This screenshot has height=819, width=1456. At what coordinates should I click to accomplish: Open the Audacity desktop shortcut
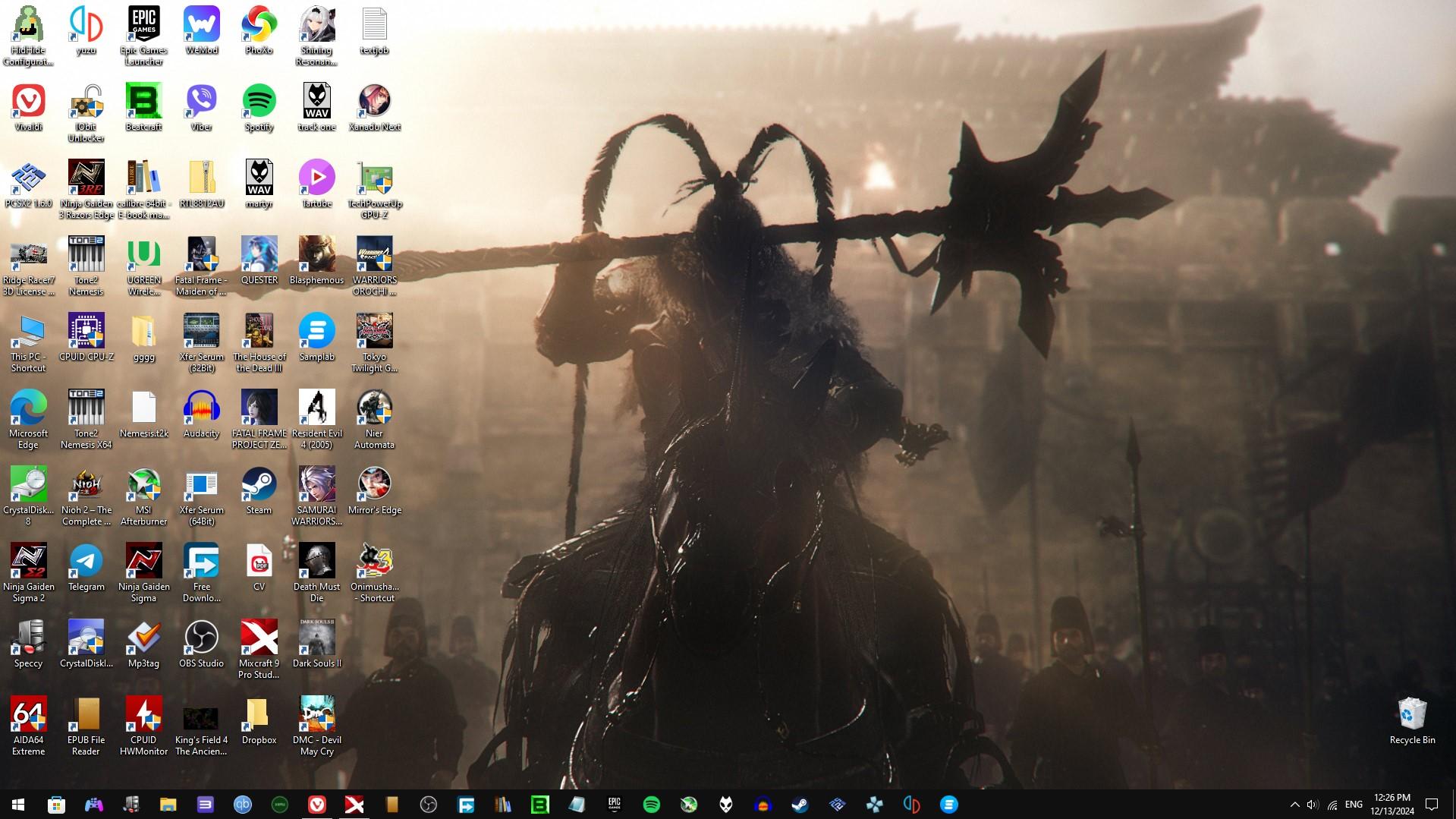click(201, 408)
